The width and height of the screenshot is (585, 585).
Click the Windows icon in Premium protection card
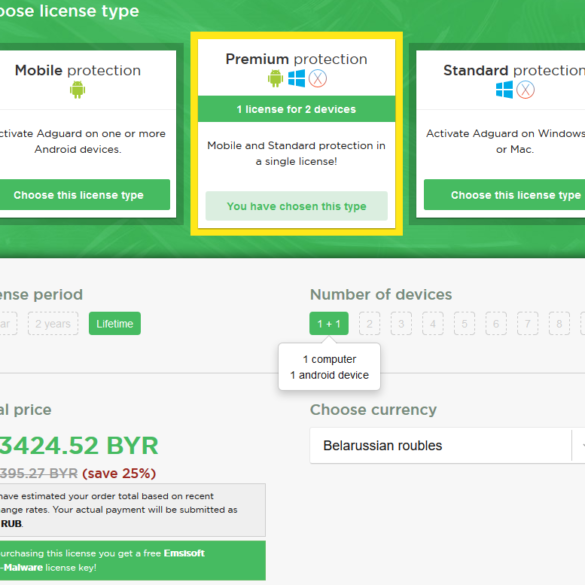click(x=297, y=78)
